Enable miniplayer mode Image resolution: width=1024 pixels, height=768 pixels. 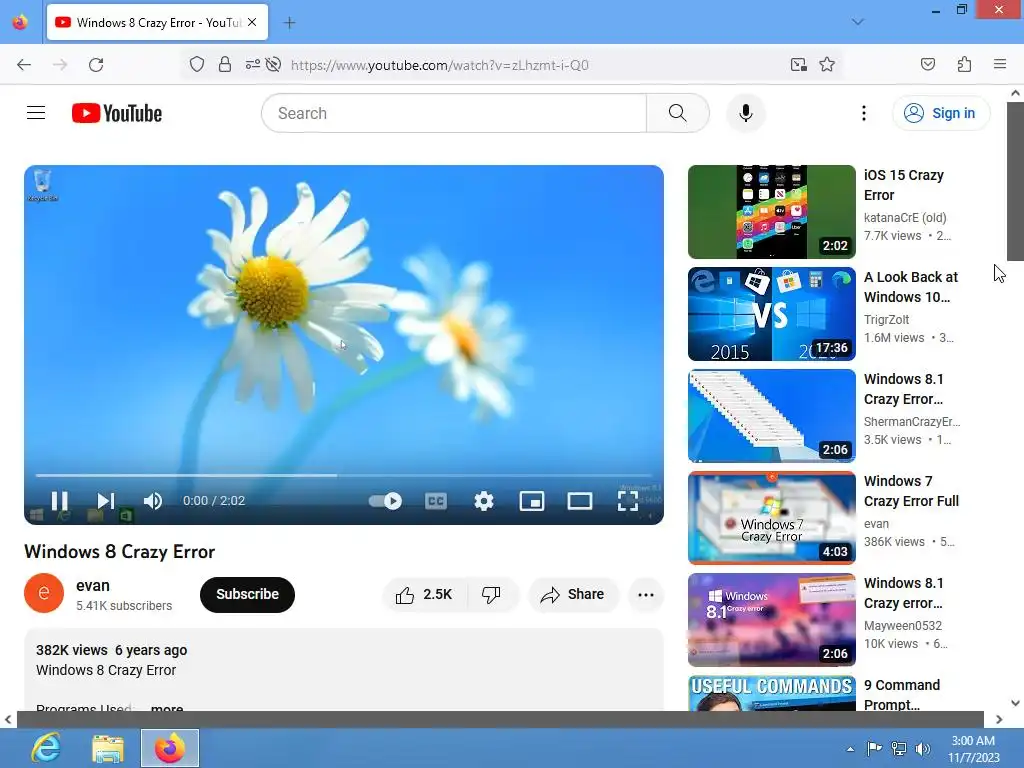pos(532,501)
